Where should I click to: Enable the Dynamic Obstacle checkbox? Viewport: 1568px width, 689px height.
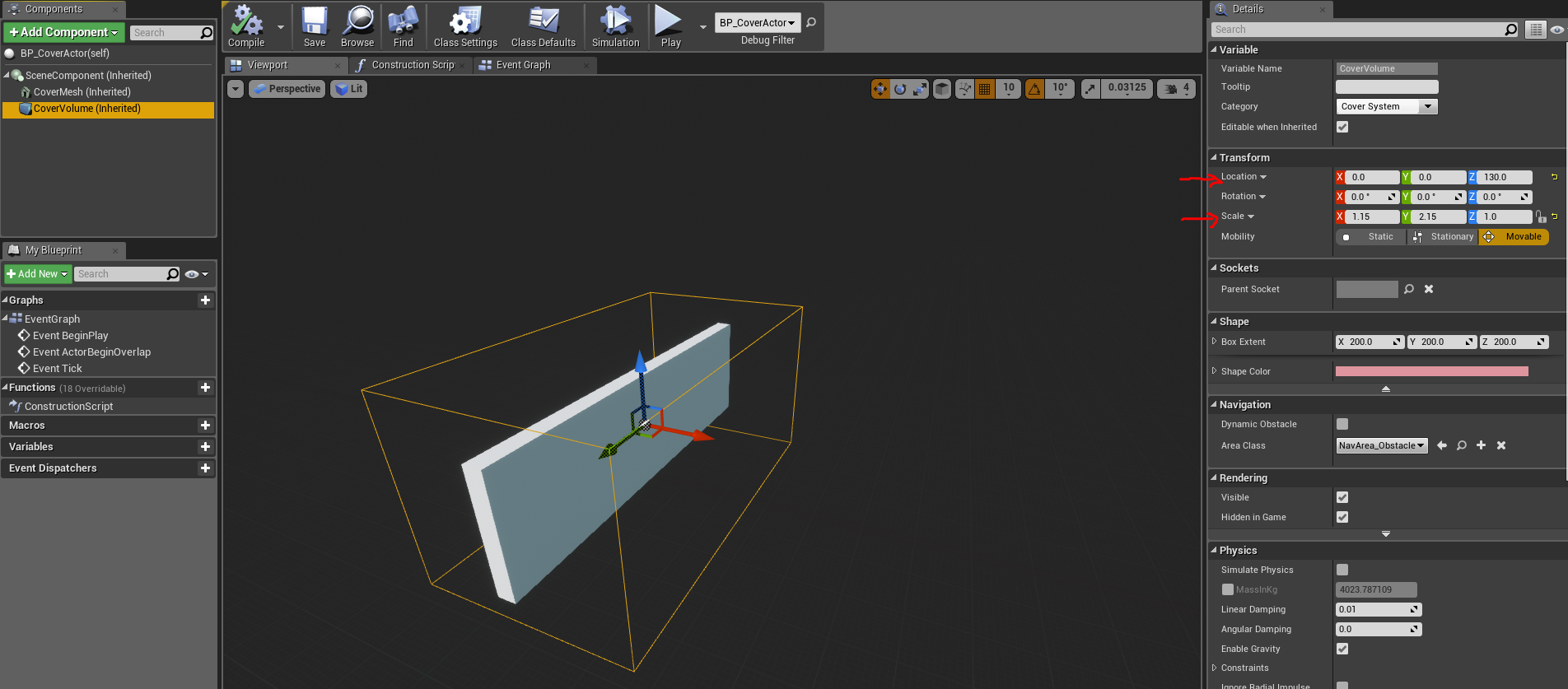(x=1342, y=424)
